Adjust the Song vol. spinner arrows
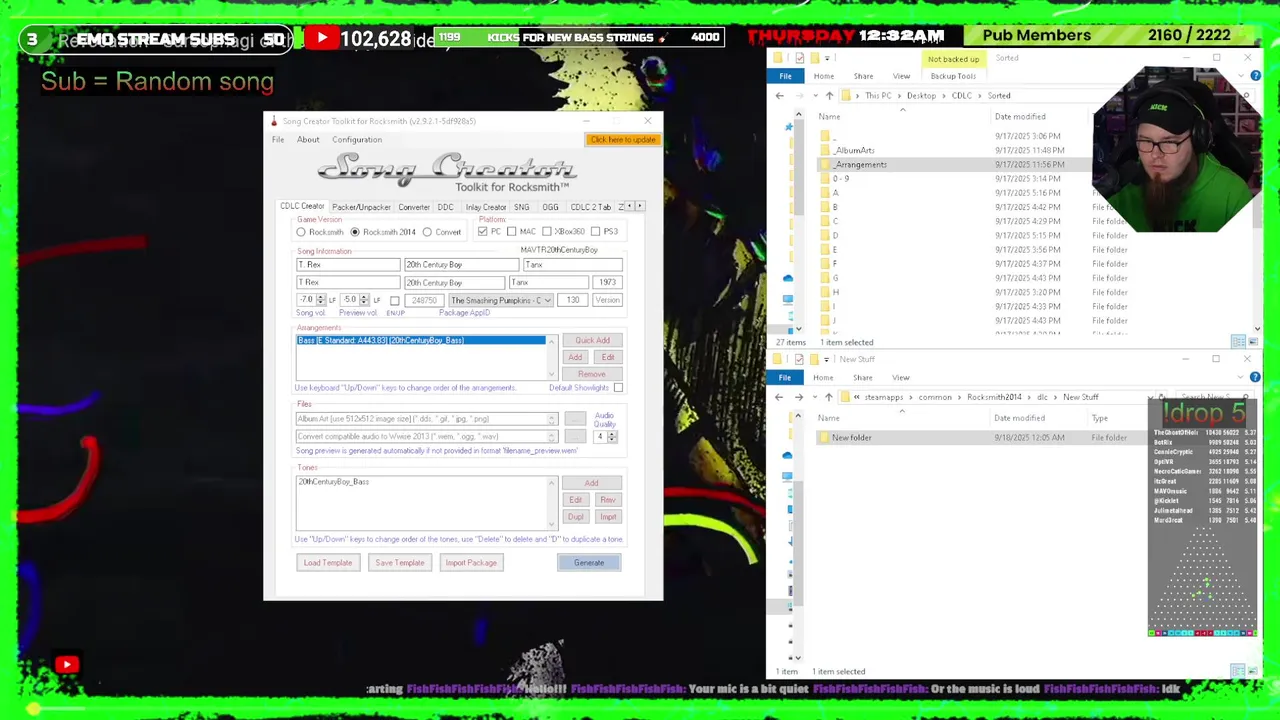The image size is (1280, 720). 320,300
